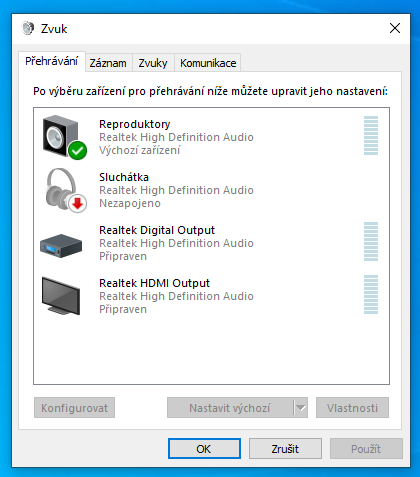Viewport: 420px width, 477px height.
Task: Click Realtek High Definition Audio under Sluchátka
Action: point(176,190)
